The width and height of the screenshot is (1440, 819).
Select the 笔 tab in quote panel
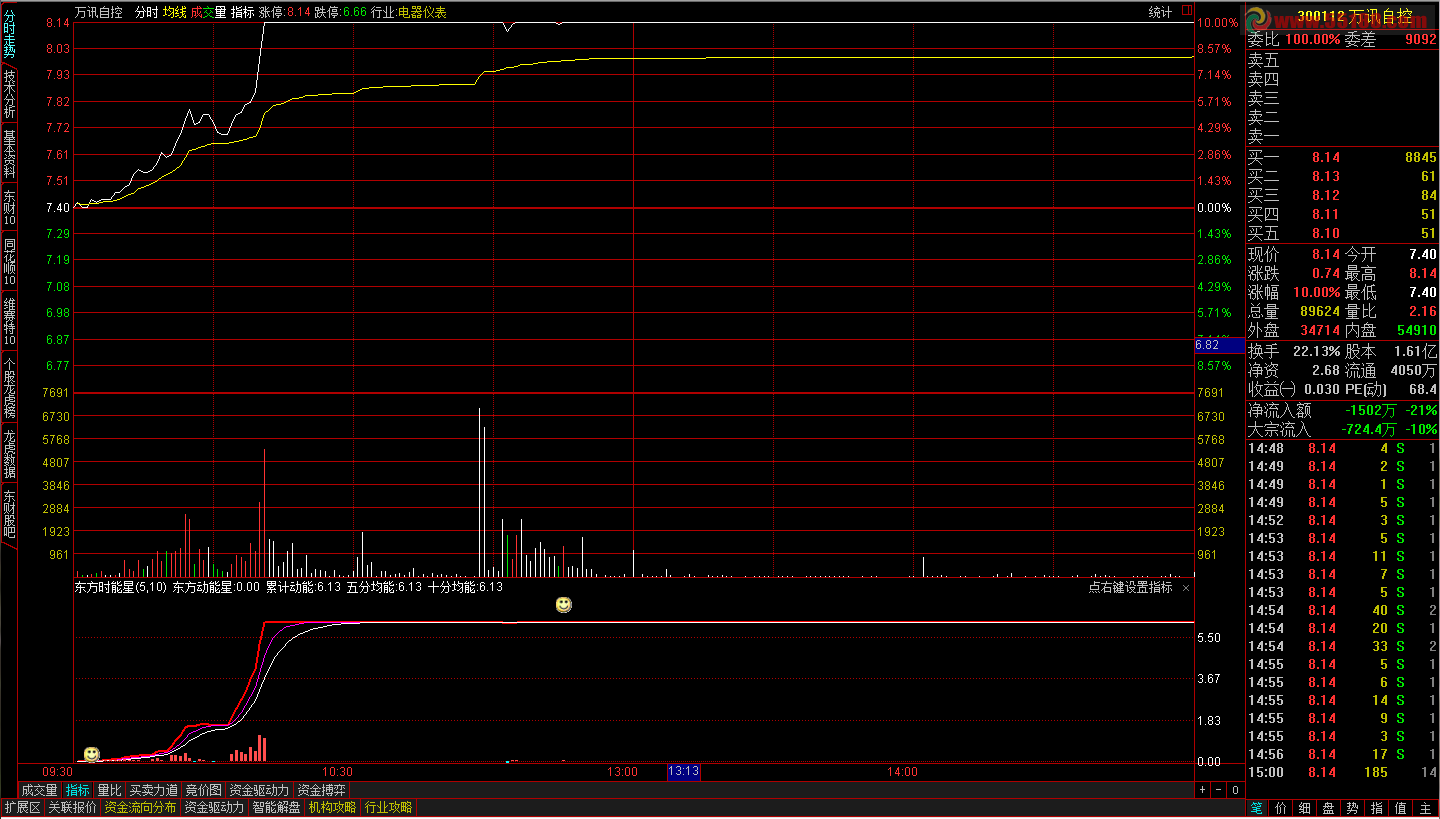(1256, 808)
